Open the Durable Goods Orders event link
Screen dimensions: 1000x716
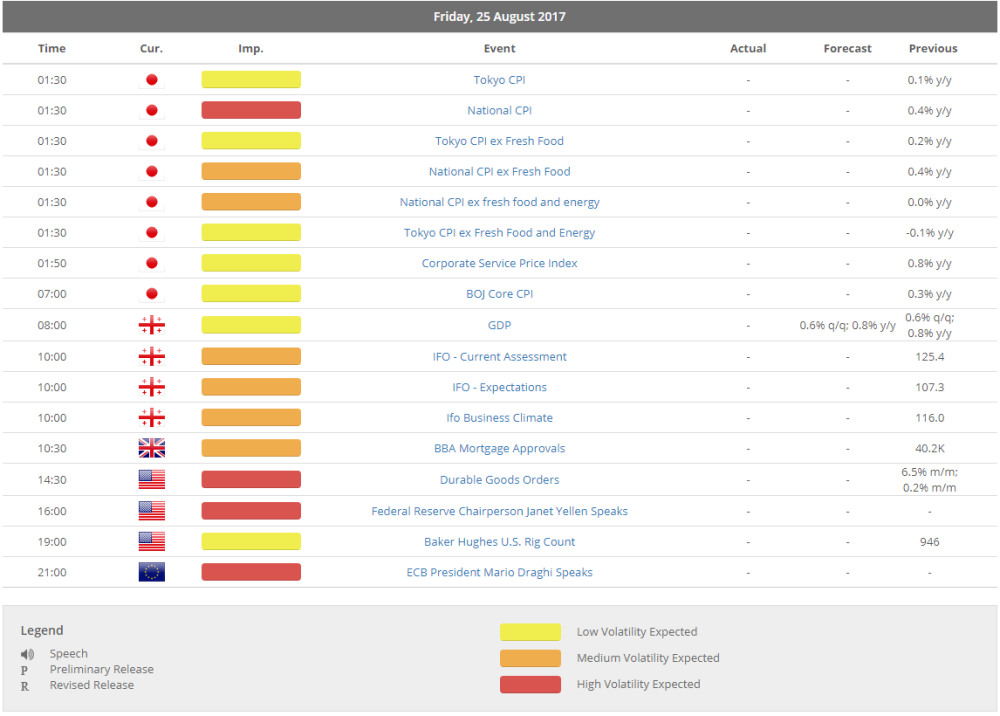499,479
